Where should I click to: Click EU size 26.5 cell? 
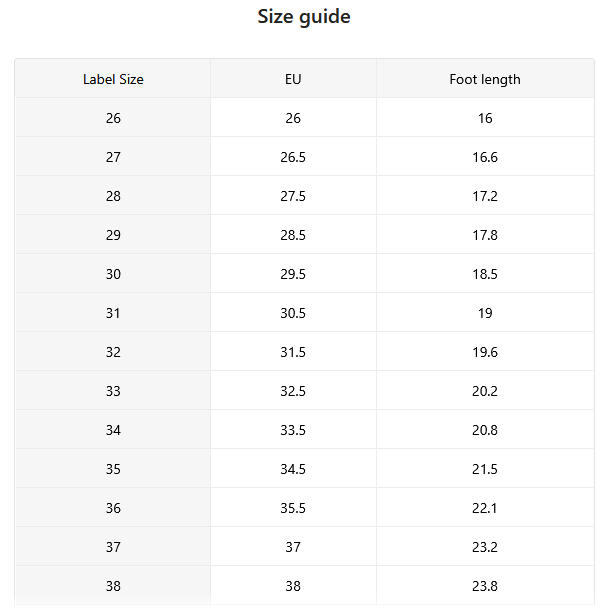(293, 157)
